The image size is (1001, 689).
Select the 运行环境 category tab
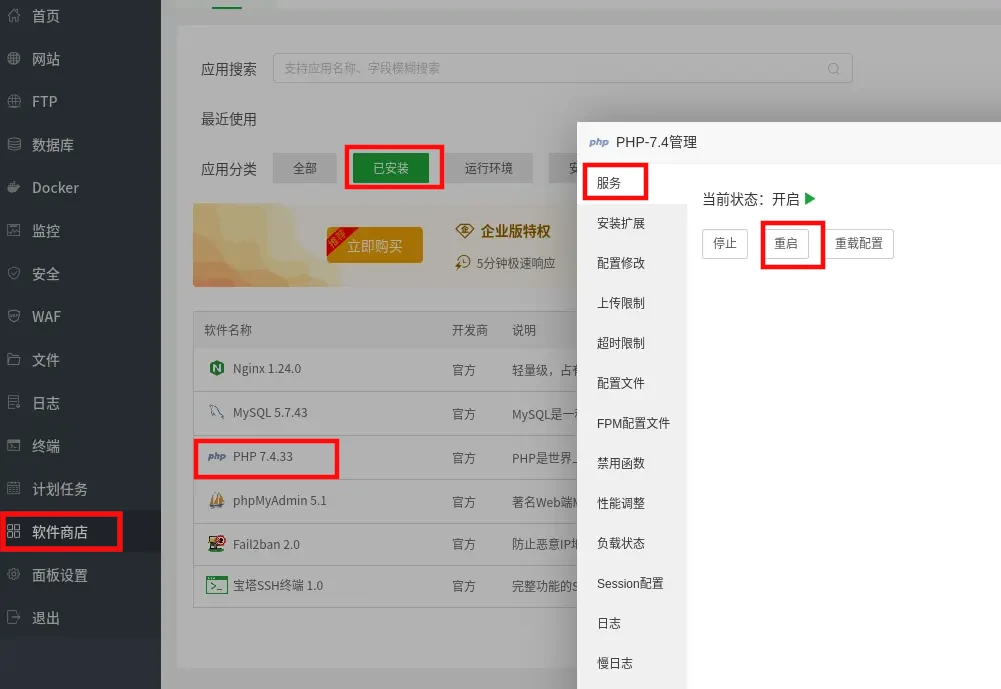pyautogui.click(x=488, y=168)
